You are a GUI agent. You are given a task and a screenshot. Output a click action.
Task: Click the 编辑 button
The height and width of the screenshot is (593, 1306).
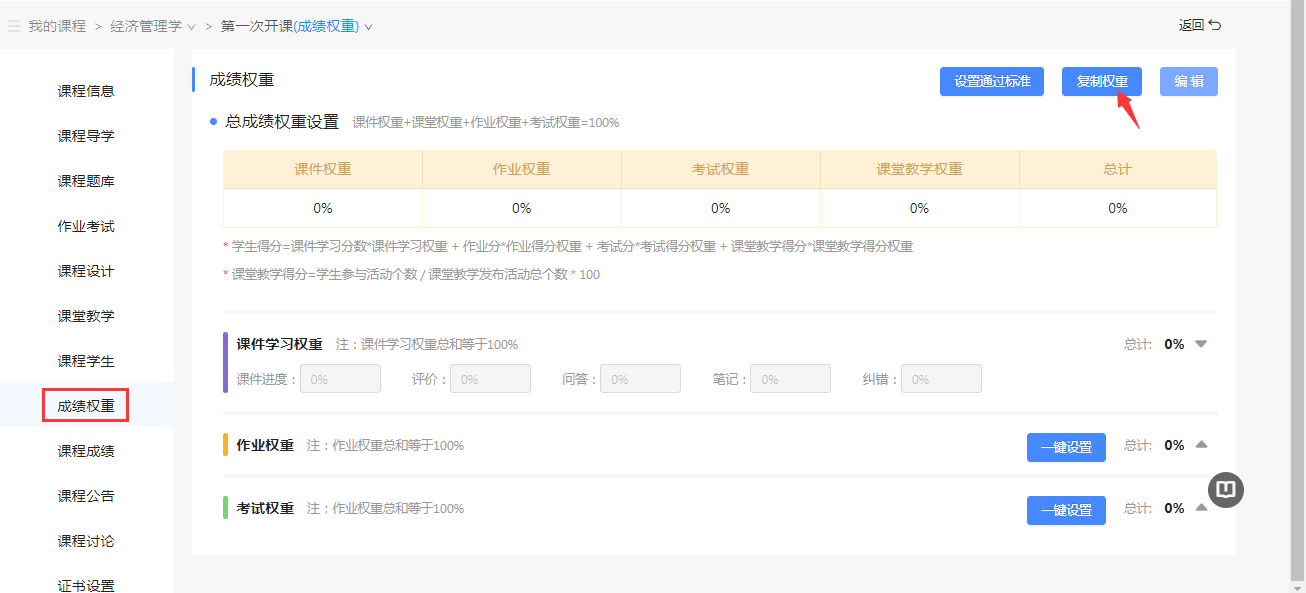(x=1189, y=81)
